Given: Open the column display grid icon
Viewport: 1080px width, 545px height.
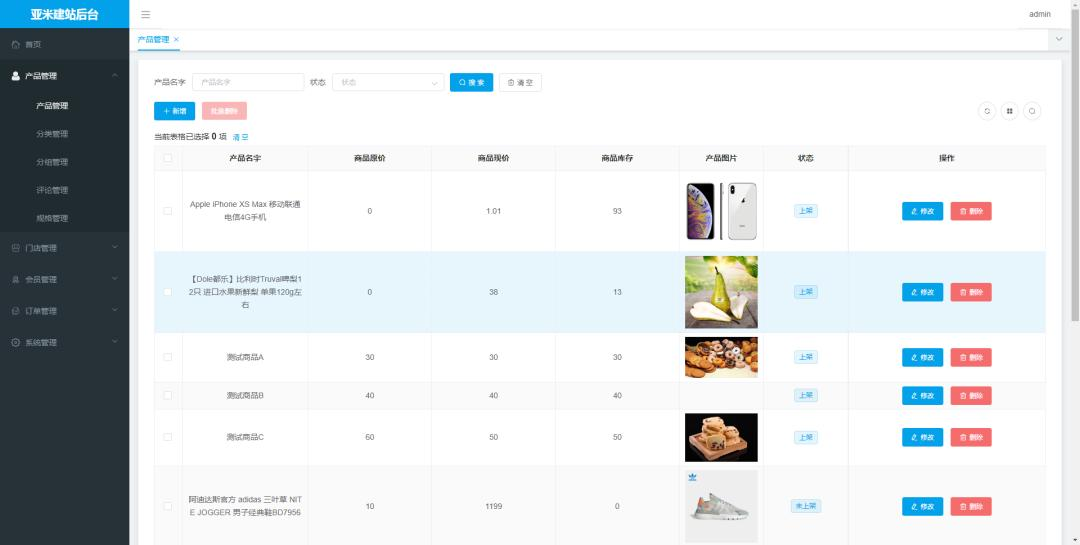Looking at the screenshot, I should point(1009,111).
